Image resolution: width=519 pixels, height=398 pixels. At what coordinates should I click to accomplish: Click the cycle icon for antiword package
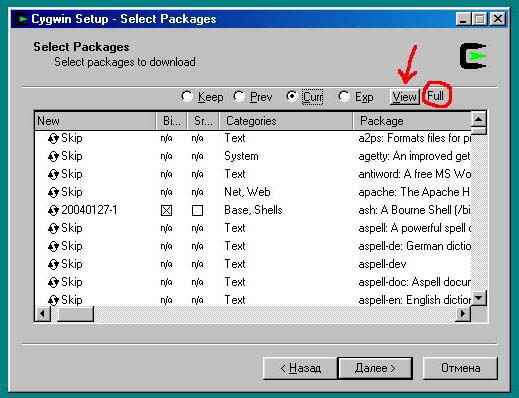pyautogui.click(x=53, y=174)
